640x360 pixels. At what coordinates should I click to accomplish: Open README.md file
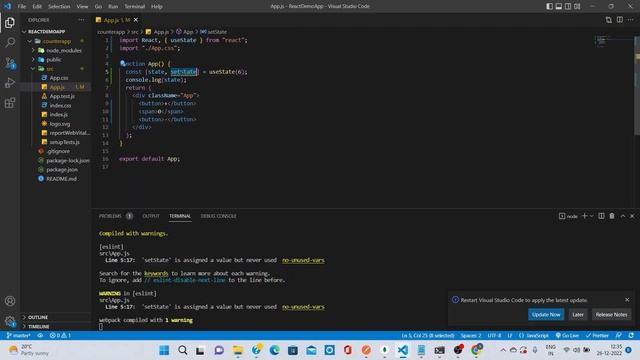(61, 179)
